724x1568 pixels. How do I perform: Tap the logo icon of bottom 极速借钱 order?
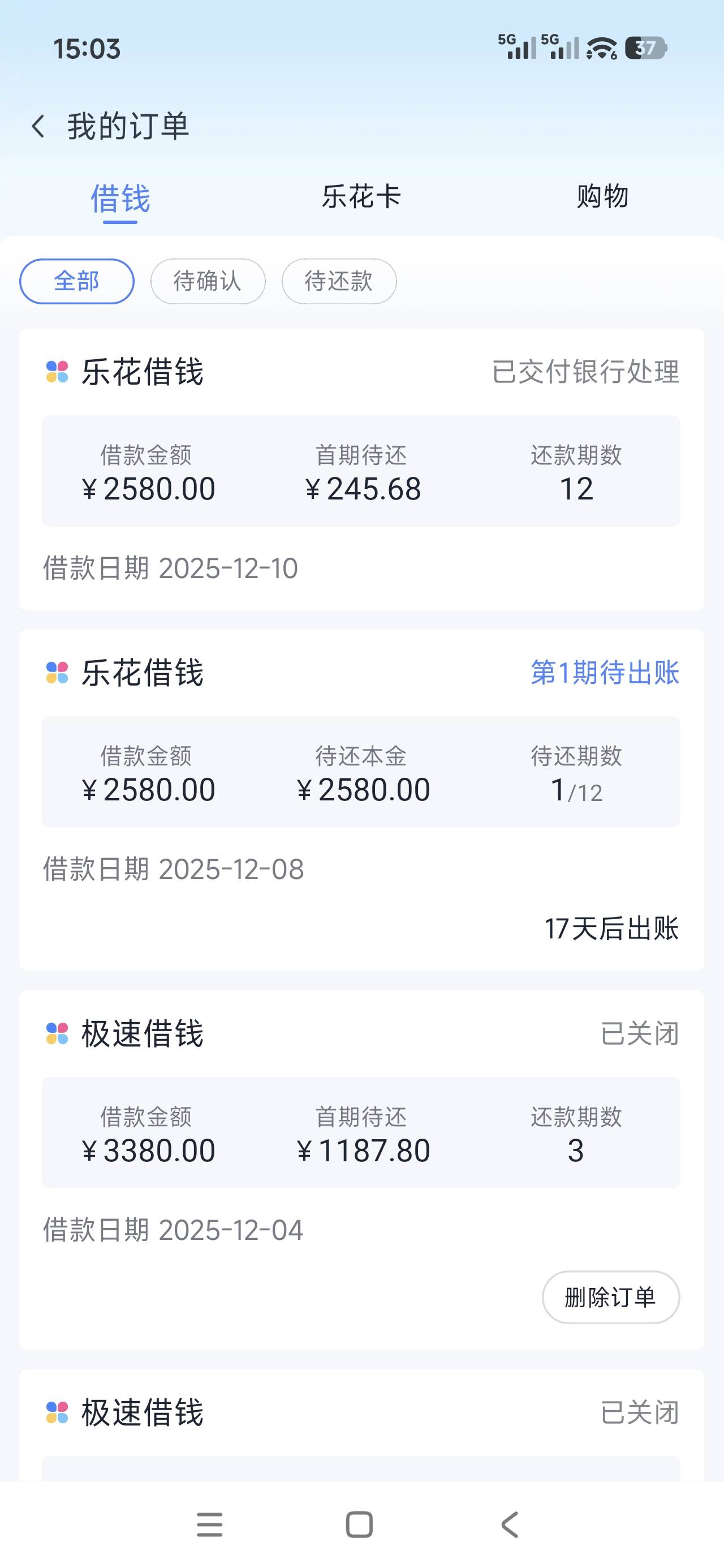point(57,1412)
